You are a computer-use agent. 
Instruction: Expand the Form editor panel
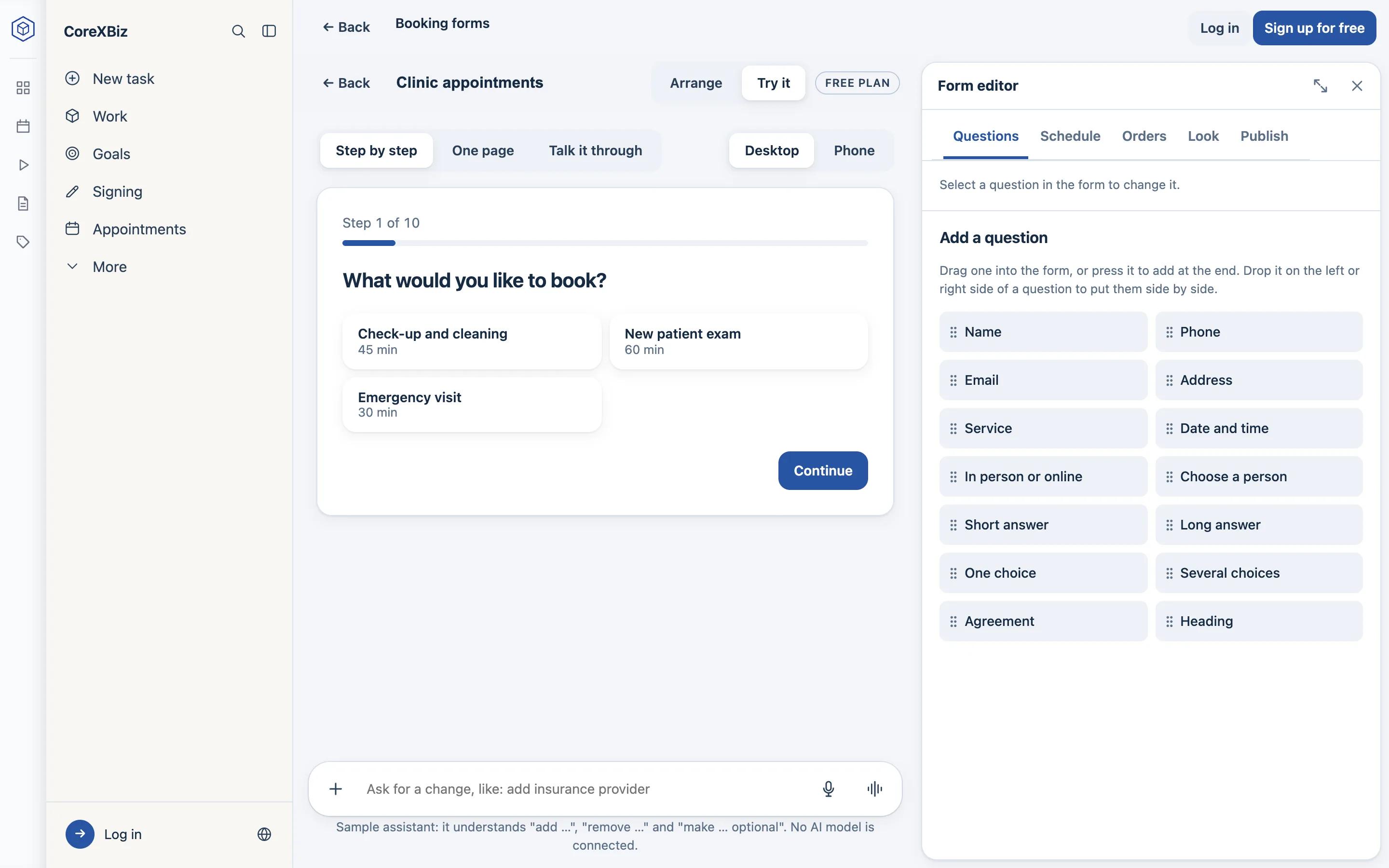tap(1320, 85)
